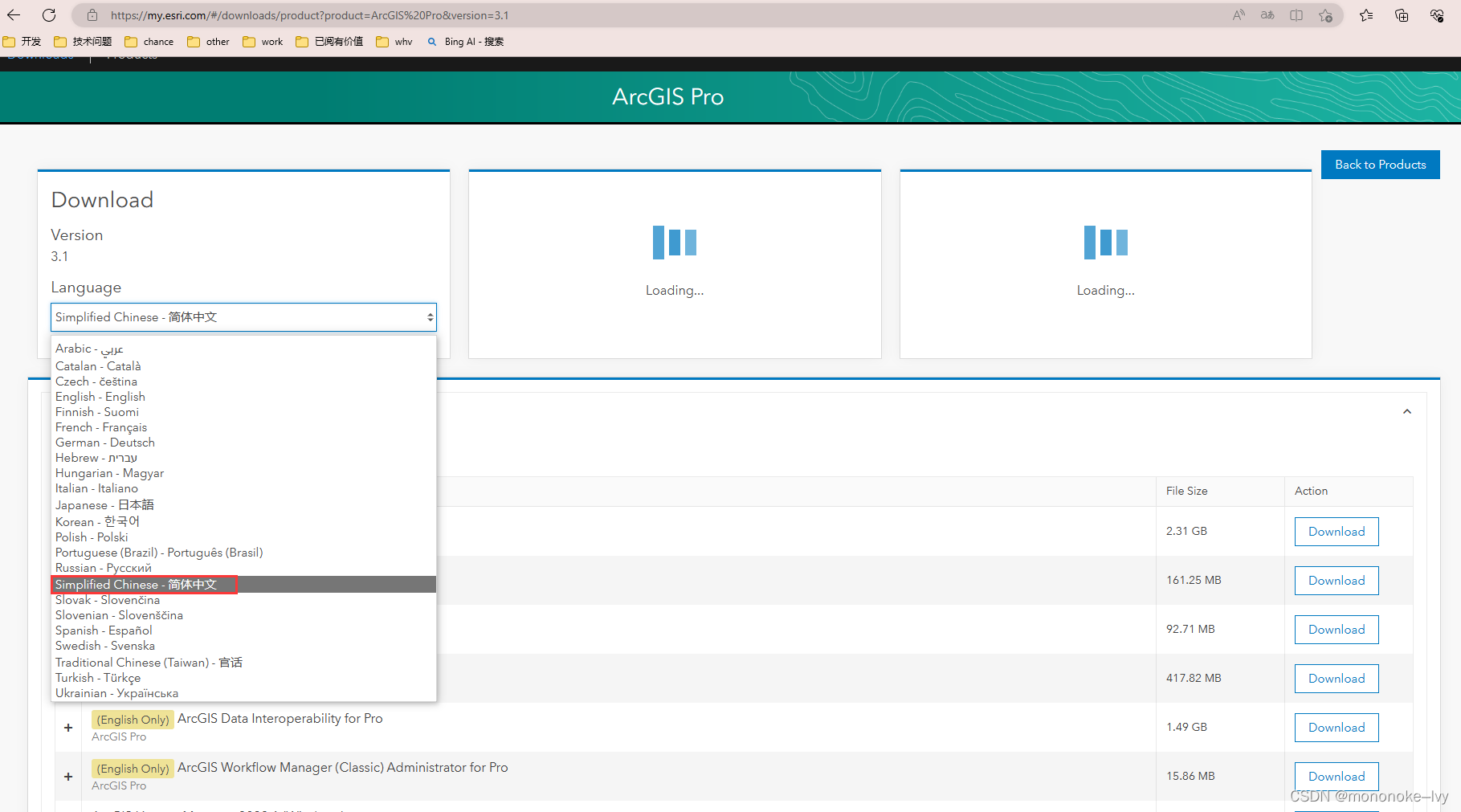Screen dimensions: 1461x812
Task: Select French - Français option
Action: tap(243, 427)
